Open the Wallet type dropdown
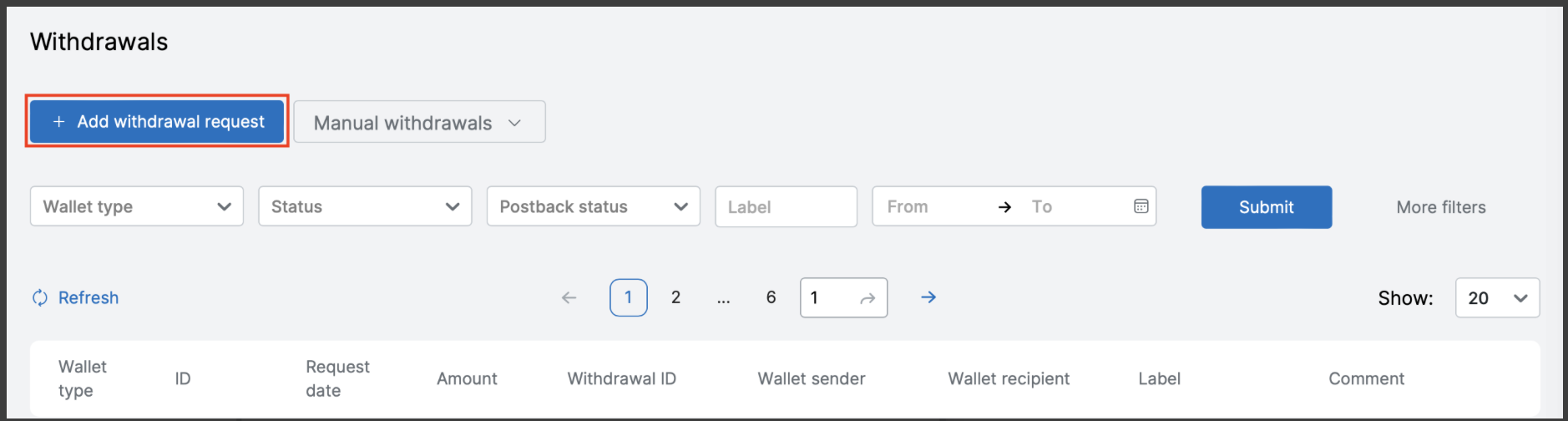This screenshot has width=1568, height=421. tap(137, 206)
